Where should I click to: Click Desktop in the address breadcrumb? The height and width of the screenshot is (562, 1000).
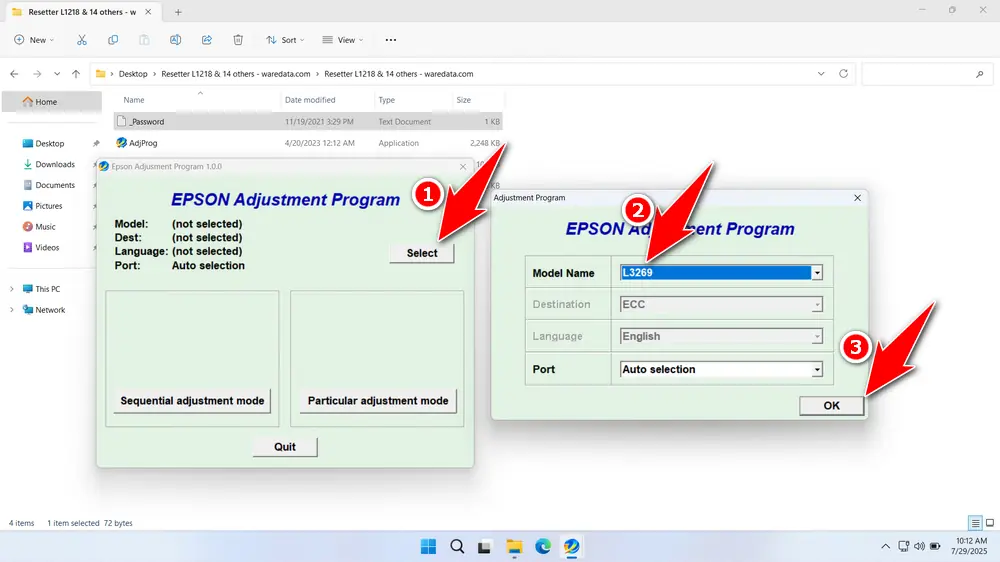[133, 74]
